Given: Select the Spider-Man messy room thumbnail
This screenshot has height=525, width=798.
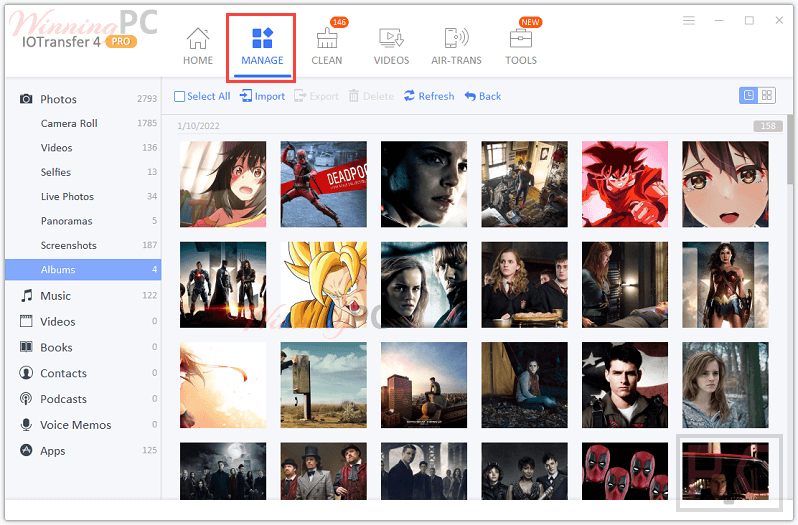Looking at the screenshot, I should point(525,184).
